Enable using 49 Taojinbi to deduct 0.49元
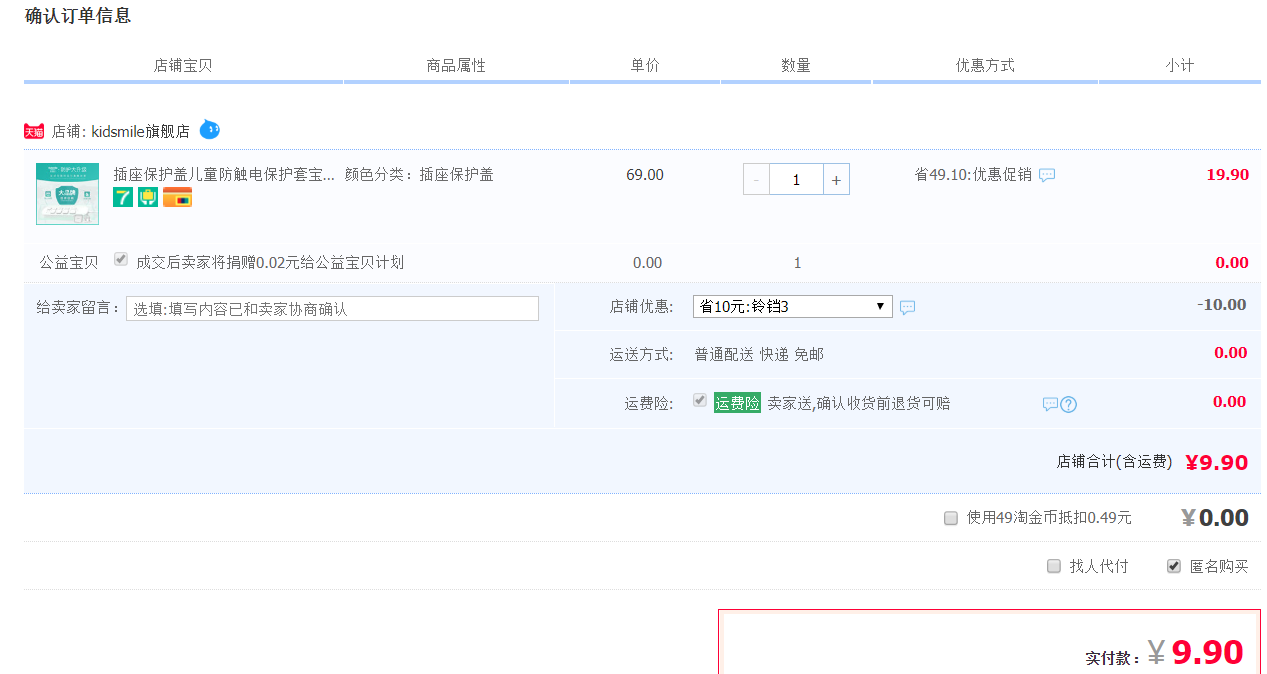 pos(951,518)
